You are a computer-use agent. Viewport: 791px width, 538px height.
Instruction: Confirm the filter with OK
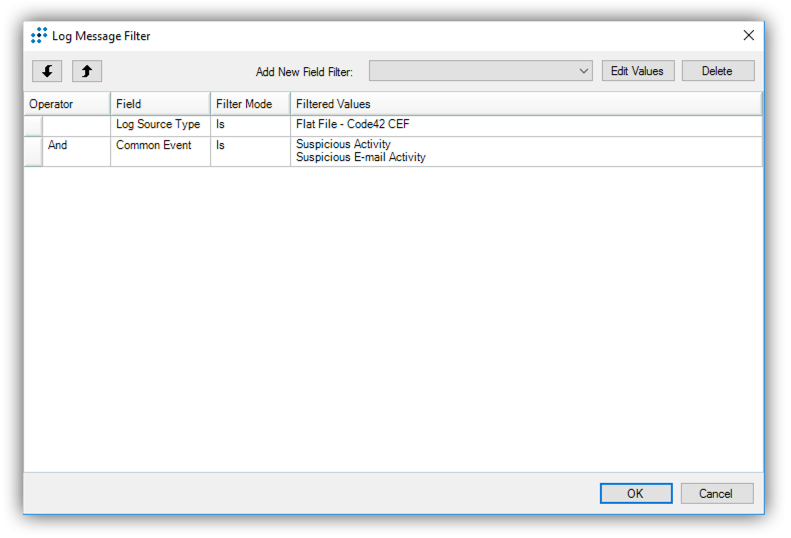(x=635, y=493)
